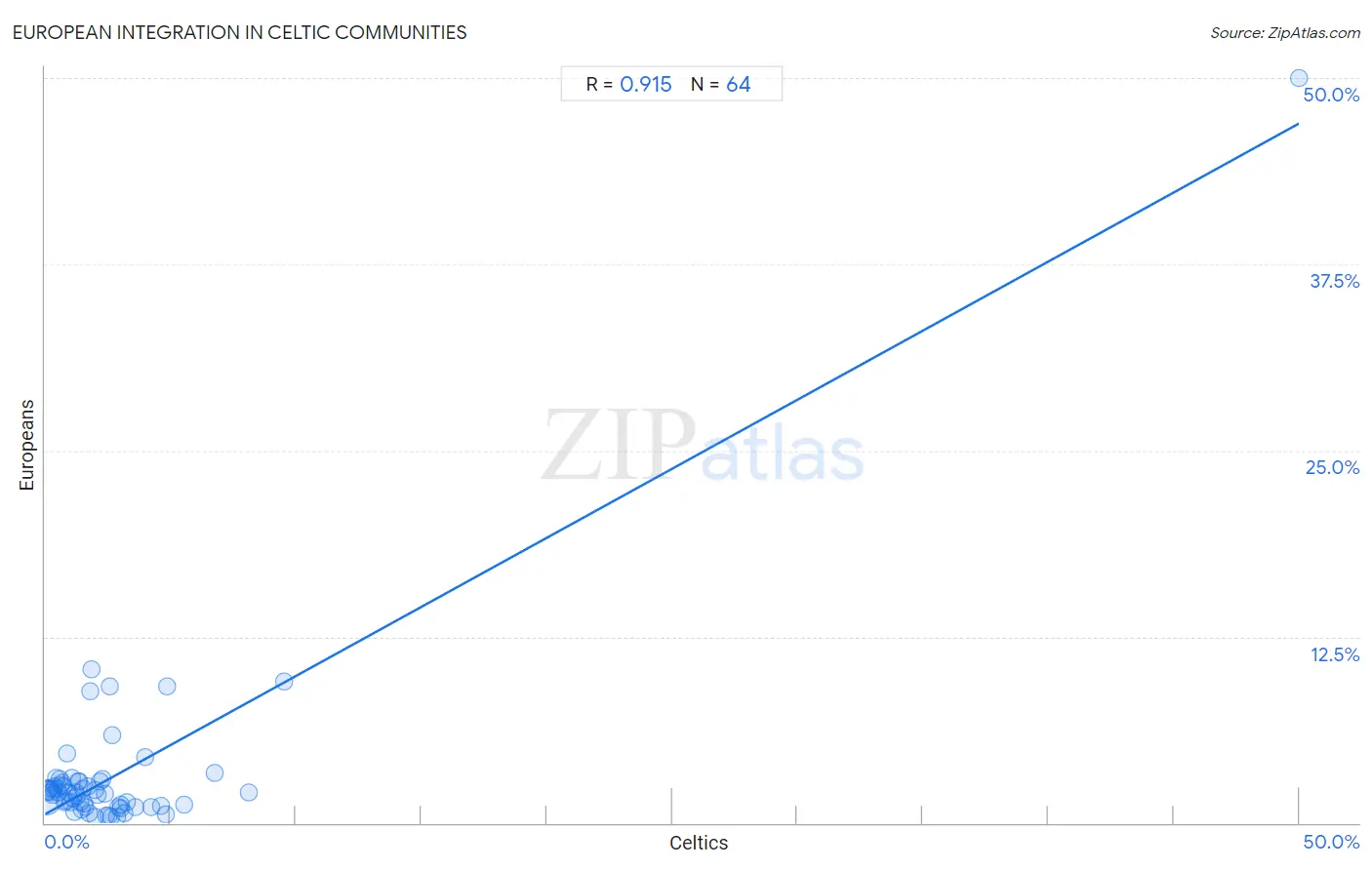Click the chart title European Integration in Celtic Communities

pos(239,32)
